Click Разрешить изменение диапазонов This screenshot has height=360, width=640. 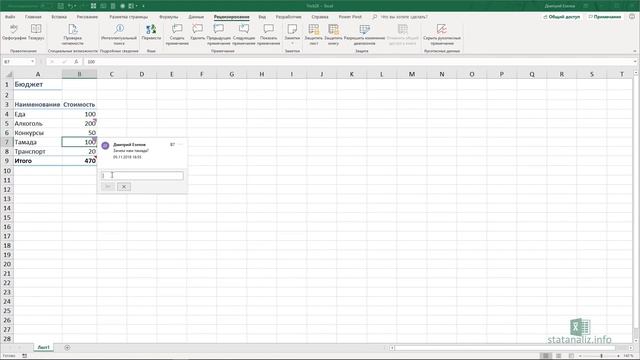click(x=364, y=34)
